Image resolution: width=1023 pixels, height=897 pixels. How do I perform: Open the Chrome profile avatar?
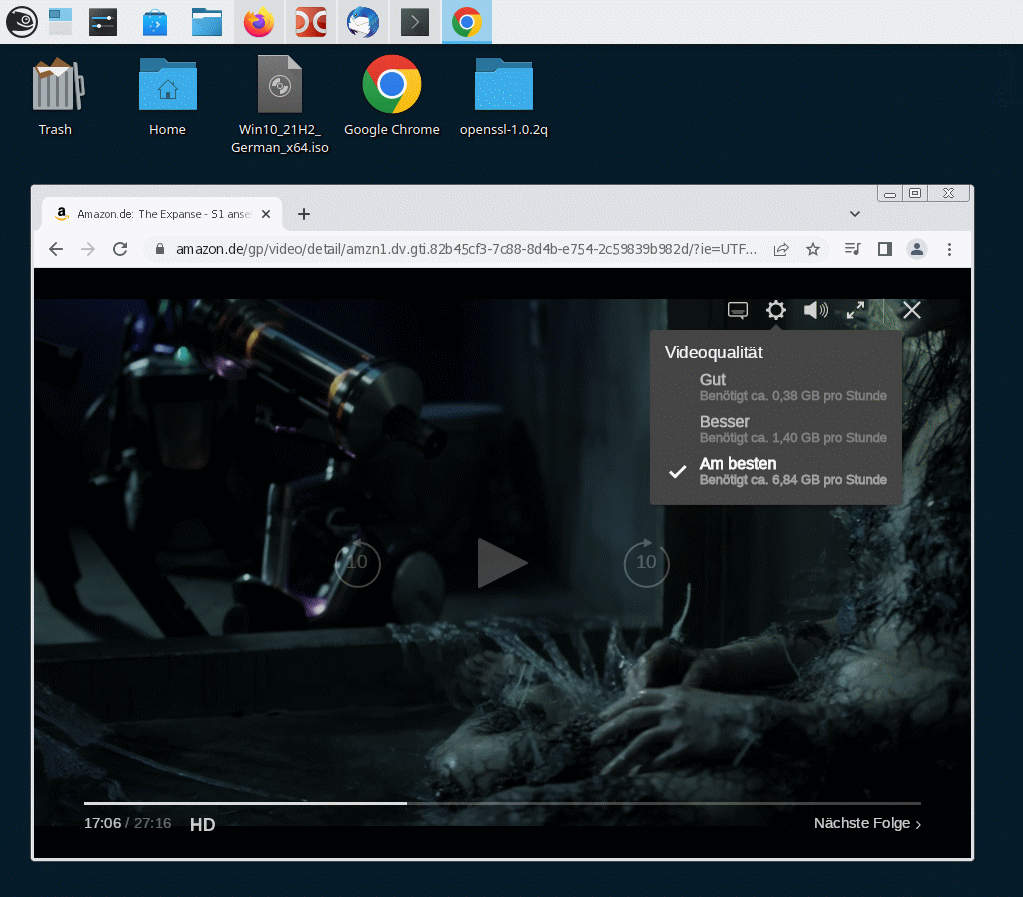(917, 249)
